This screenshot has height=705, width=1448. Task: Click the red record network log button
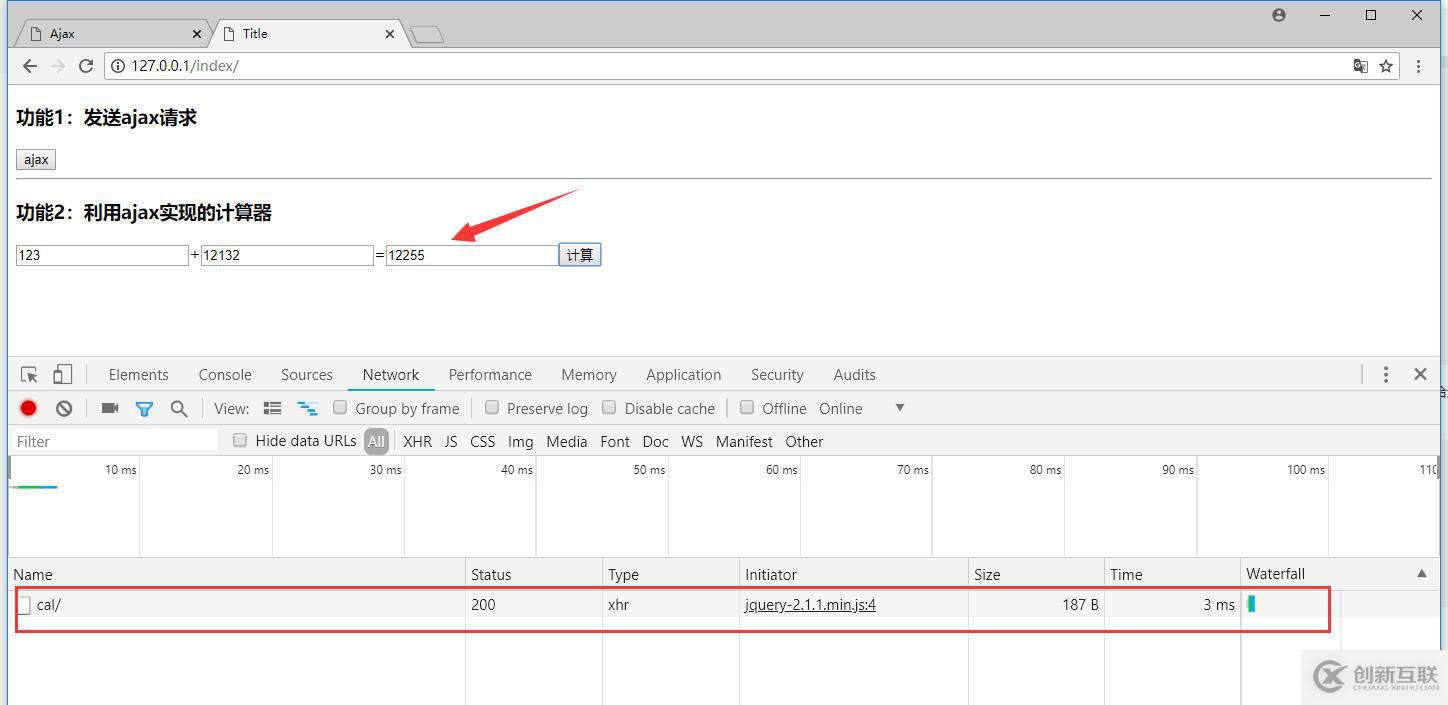pos(28,408)
